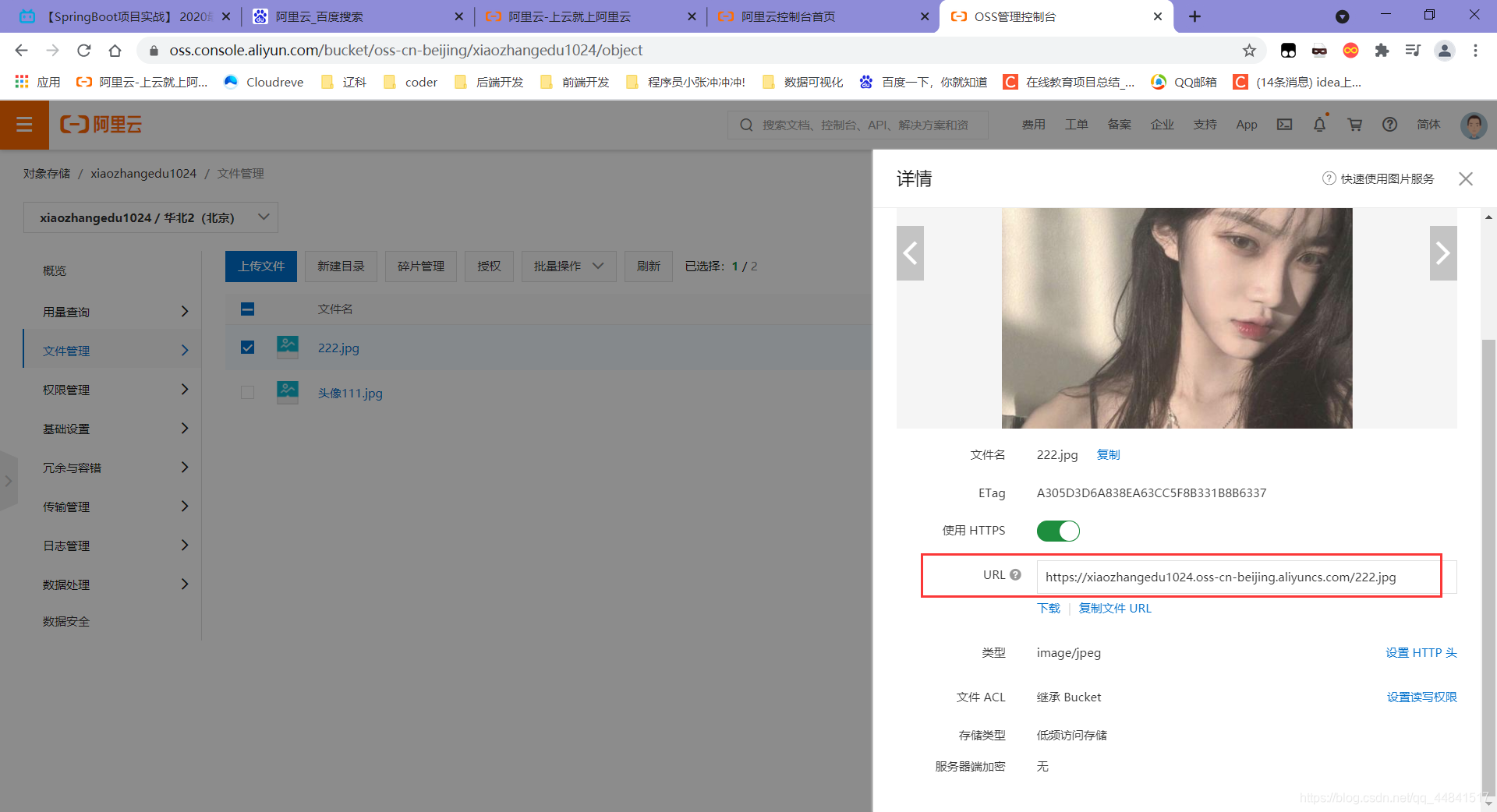
Task: Open notifications bell icon
Action: click(x=1319, y=125)
